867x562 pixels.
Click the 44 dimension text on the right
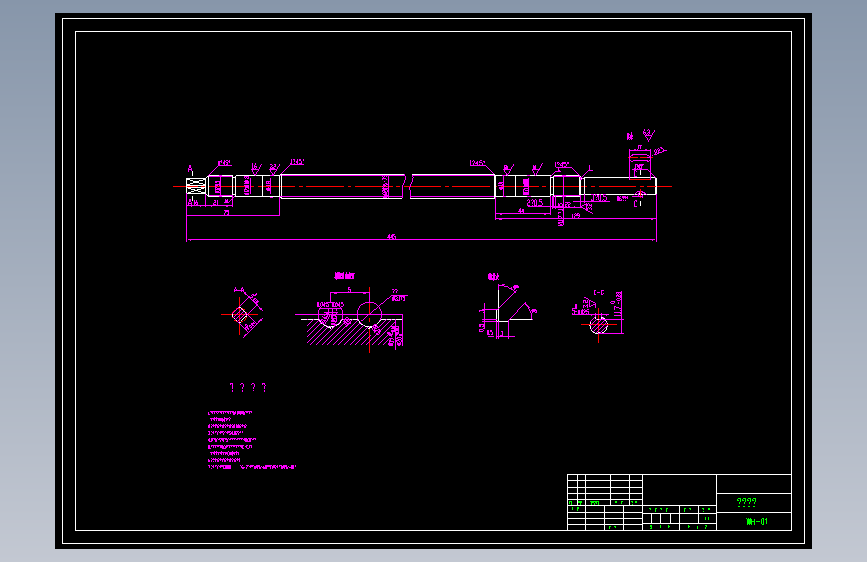coord(521,211)
